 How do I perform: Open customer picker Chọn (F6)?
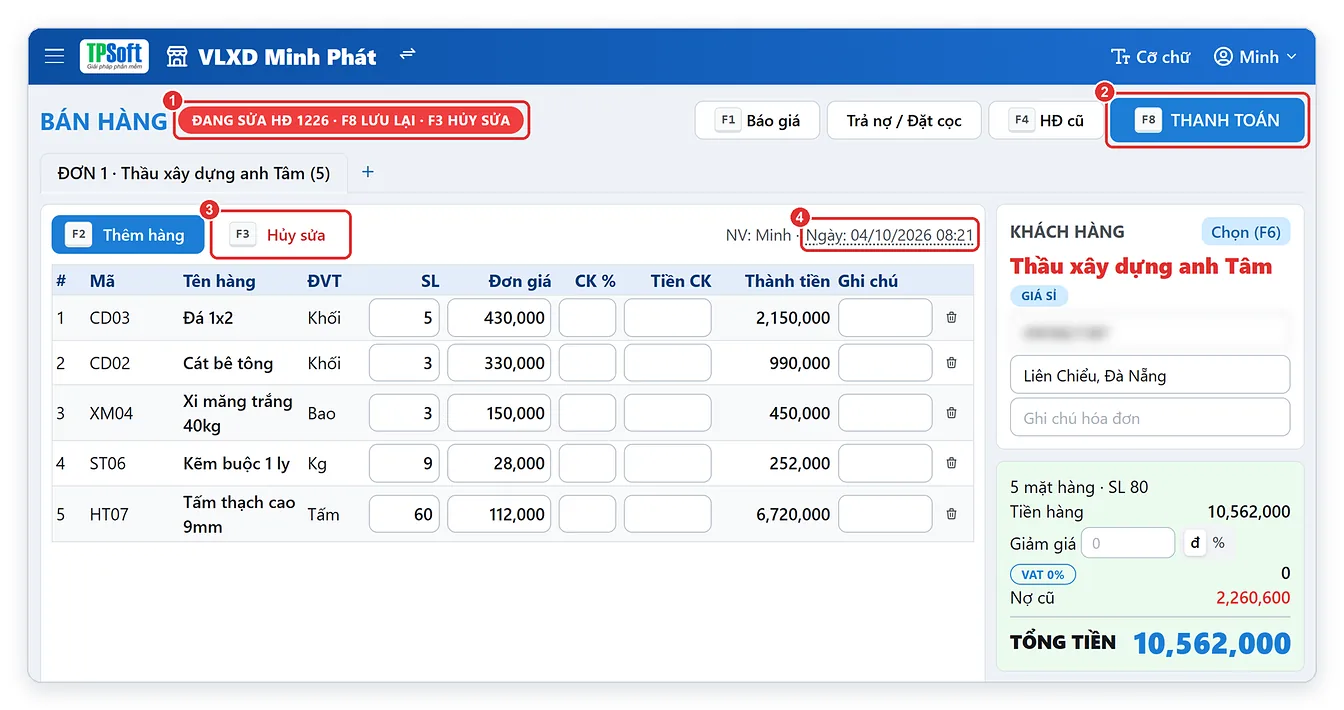click(x=1245, y=232)
